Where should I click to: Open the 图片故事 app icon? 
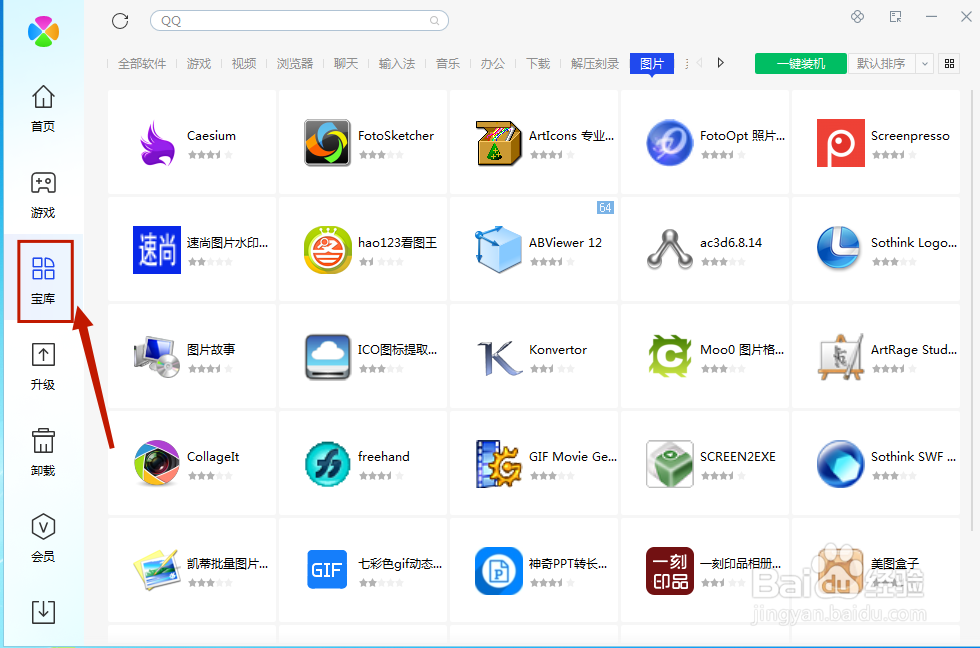tap(156, 357)
